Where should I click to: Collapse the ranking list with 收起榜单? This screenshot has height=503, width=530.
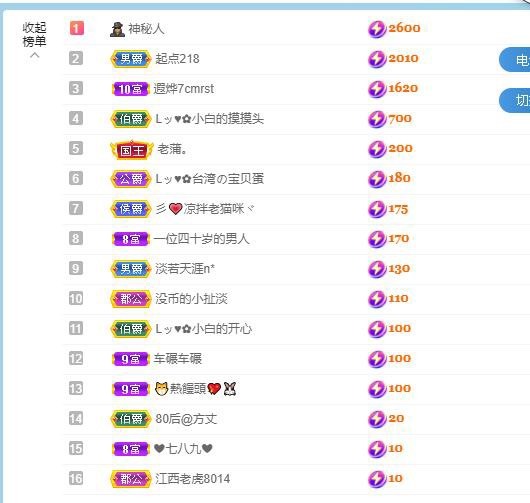34,40
